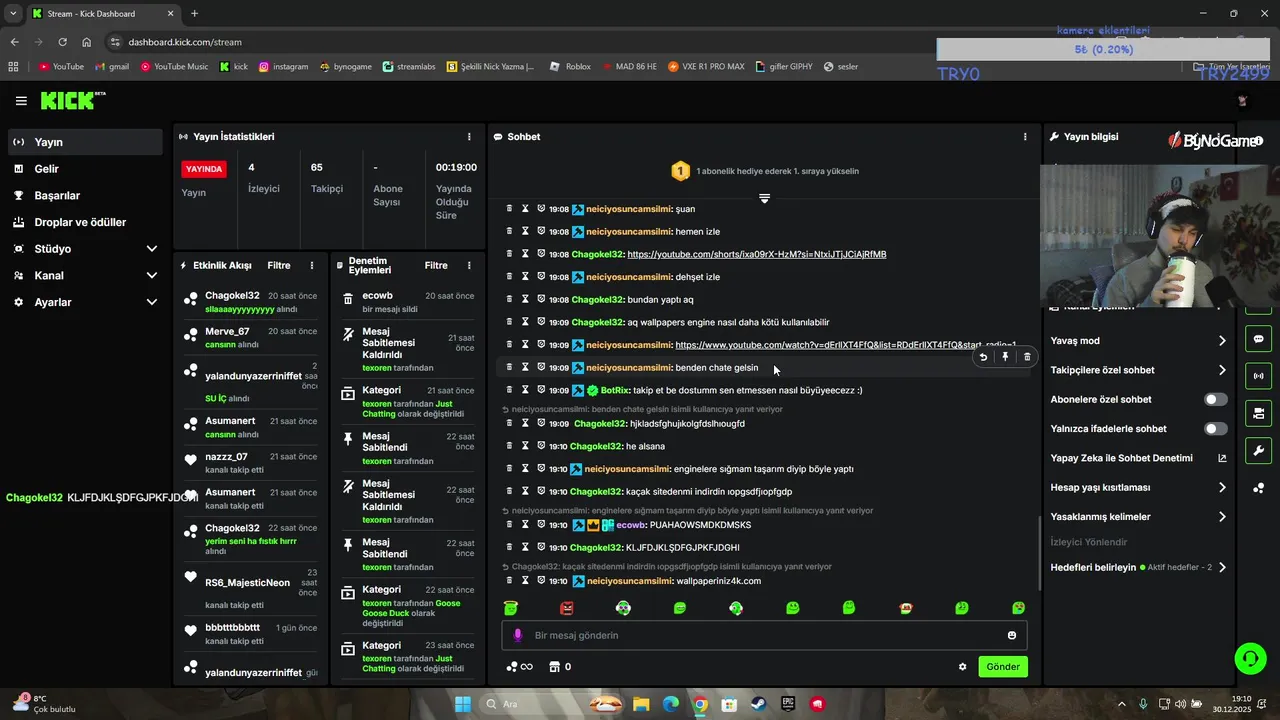The height and width of the screenshot is (720, 1280).
Task: Click the shop icon below message box
Action: pyautogui.click(x=554, y=667)
